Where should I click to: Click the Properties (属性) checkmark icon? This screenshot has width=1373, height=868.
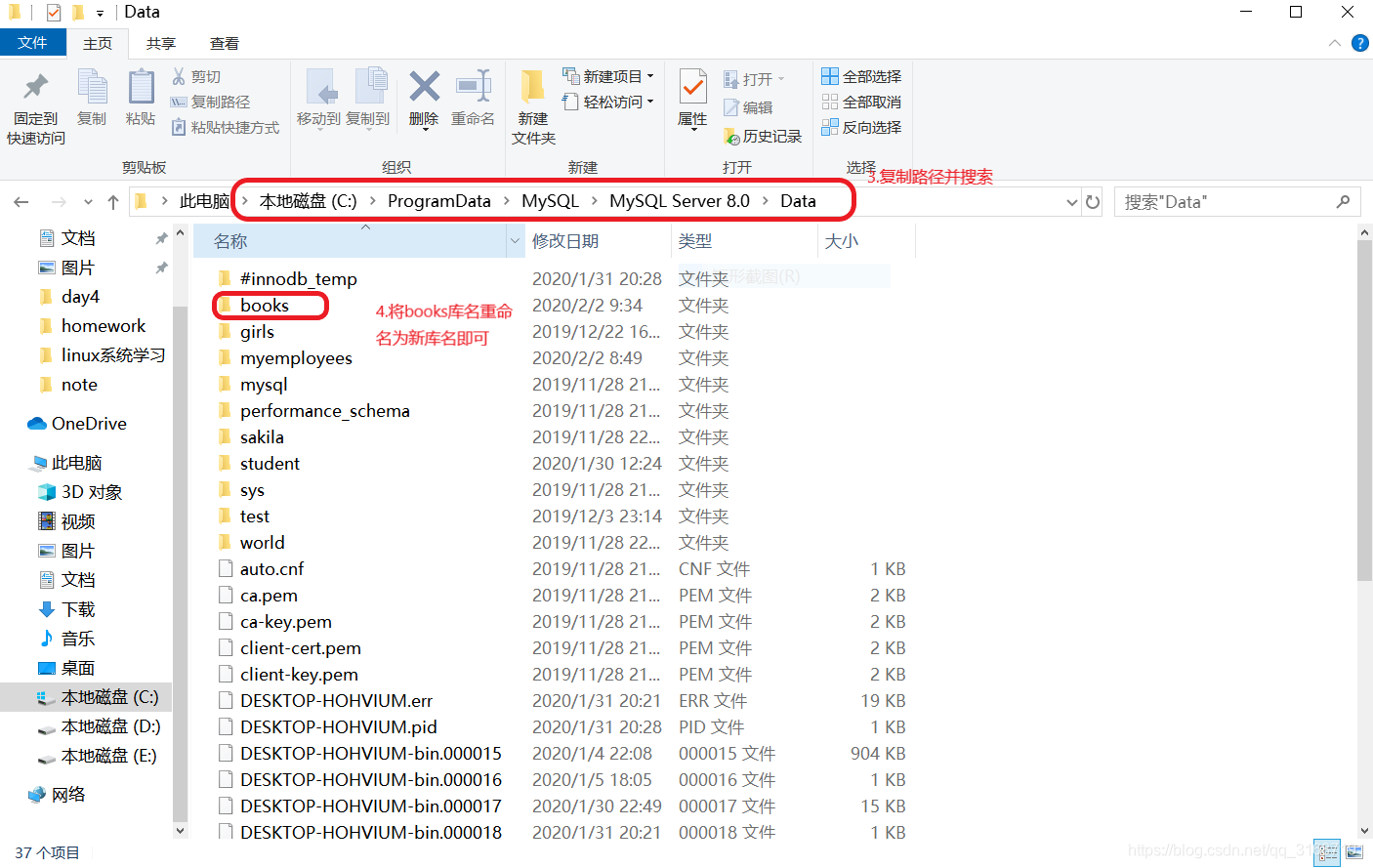click(x=693, y=87)
